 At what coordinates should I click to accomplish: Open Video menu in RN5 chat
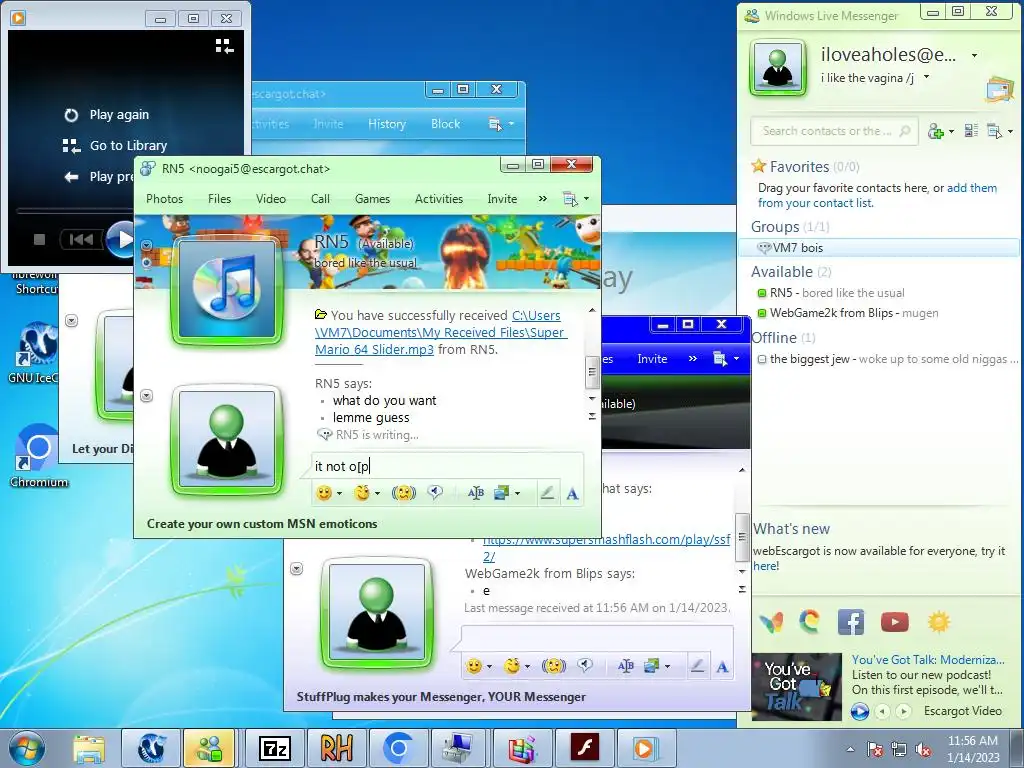click(x=271, y=199)
